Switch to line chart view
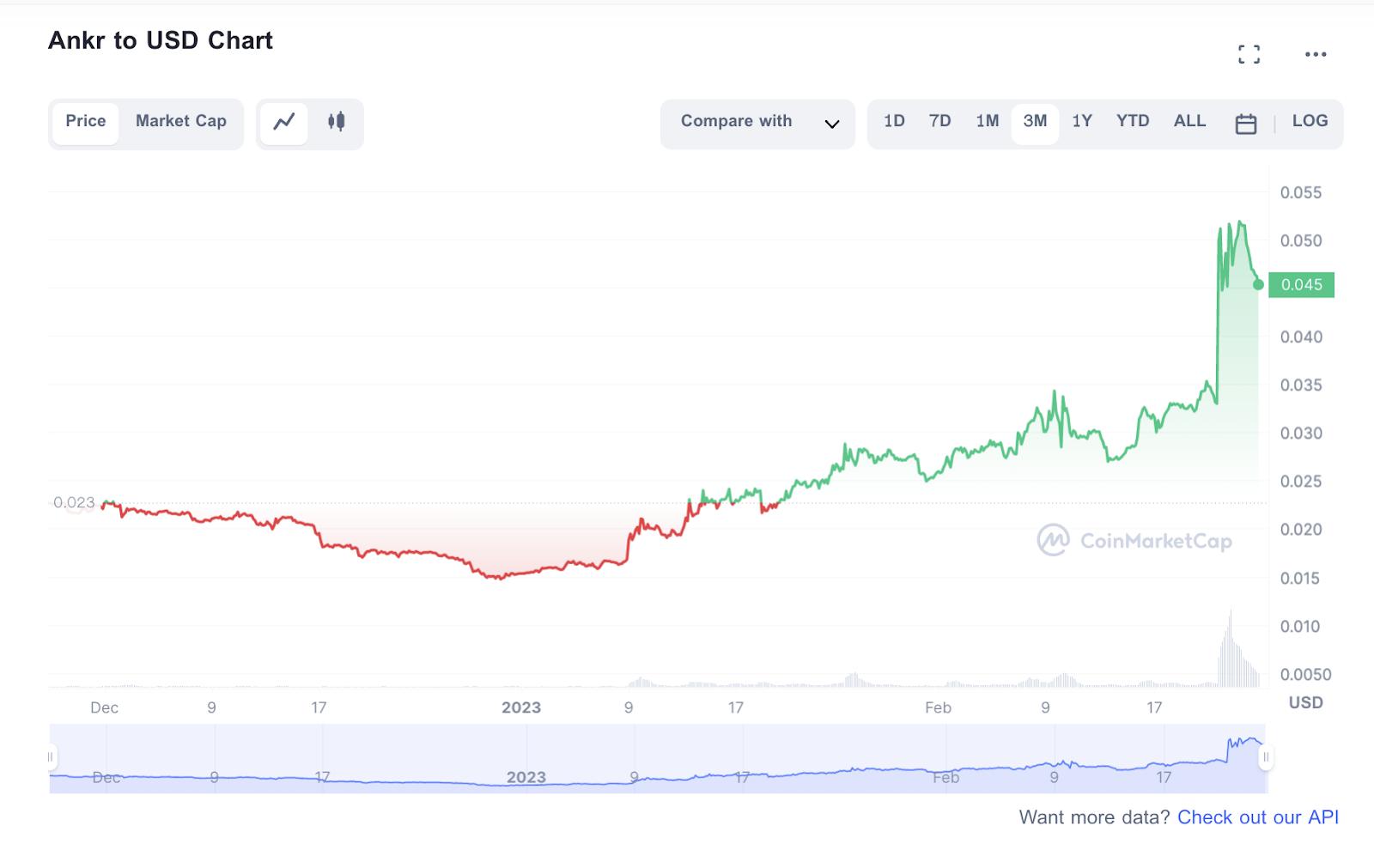 coord(284,122)
